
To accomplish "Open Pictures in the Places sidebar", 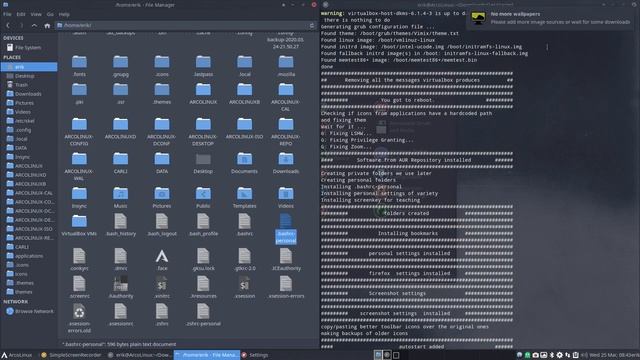I will 29,102.
